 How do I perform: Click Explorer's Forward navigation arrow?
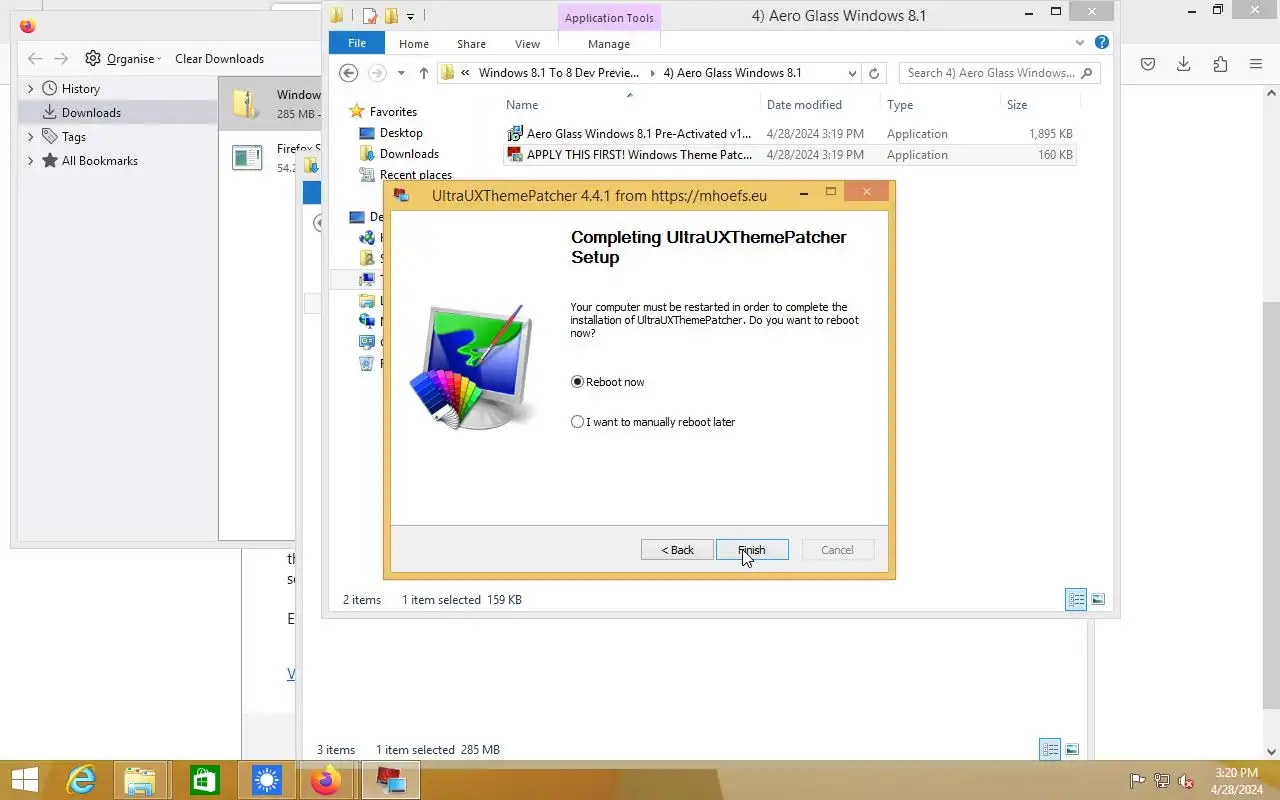[377, 73]
